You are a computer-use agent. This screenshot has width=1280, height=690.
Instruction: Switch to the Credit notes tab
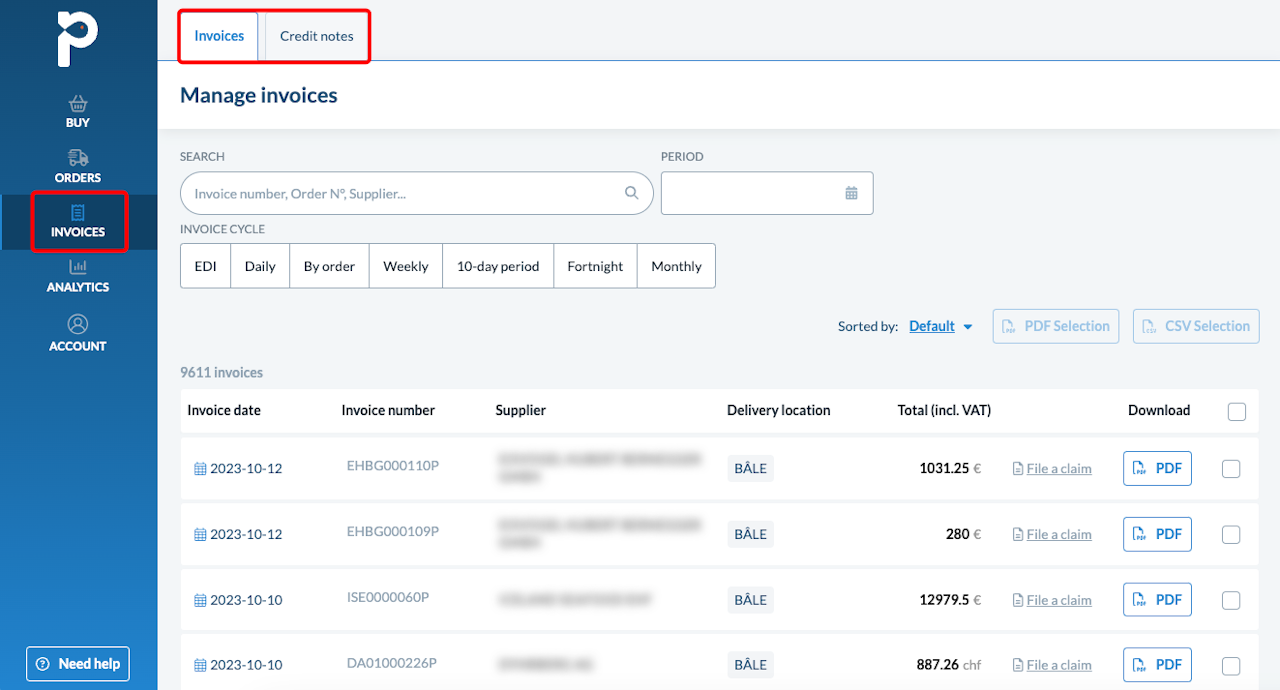(316, 36)
